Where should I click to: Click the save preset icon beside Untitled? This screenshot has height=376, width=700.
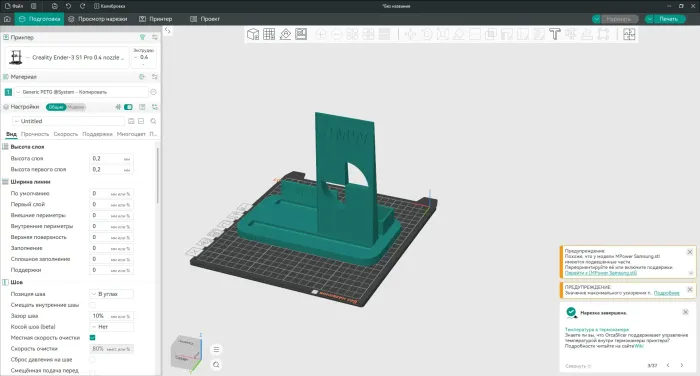[x=131, y=121]
